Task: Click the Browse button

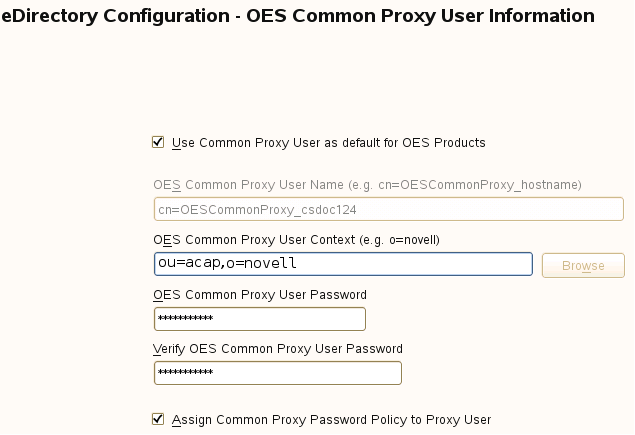Action: pyautogui.click(x=583, y=265)
